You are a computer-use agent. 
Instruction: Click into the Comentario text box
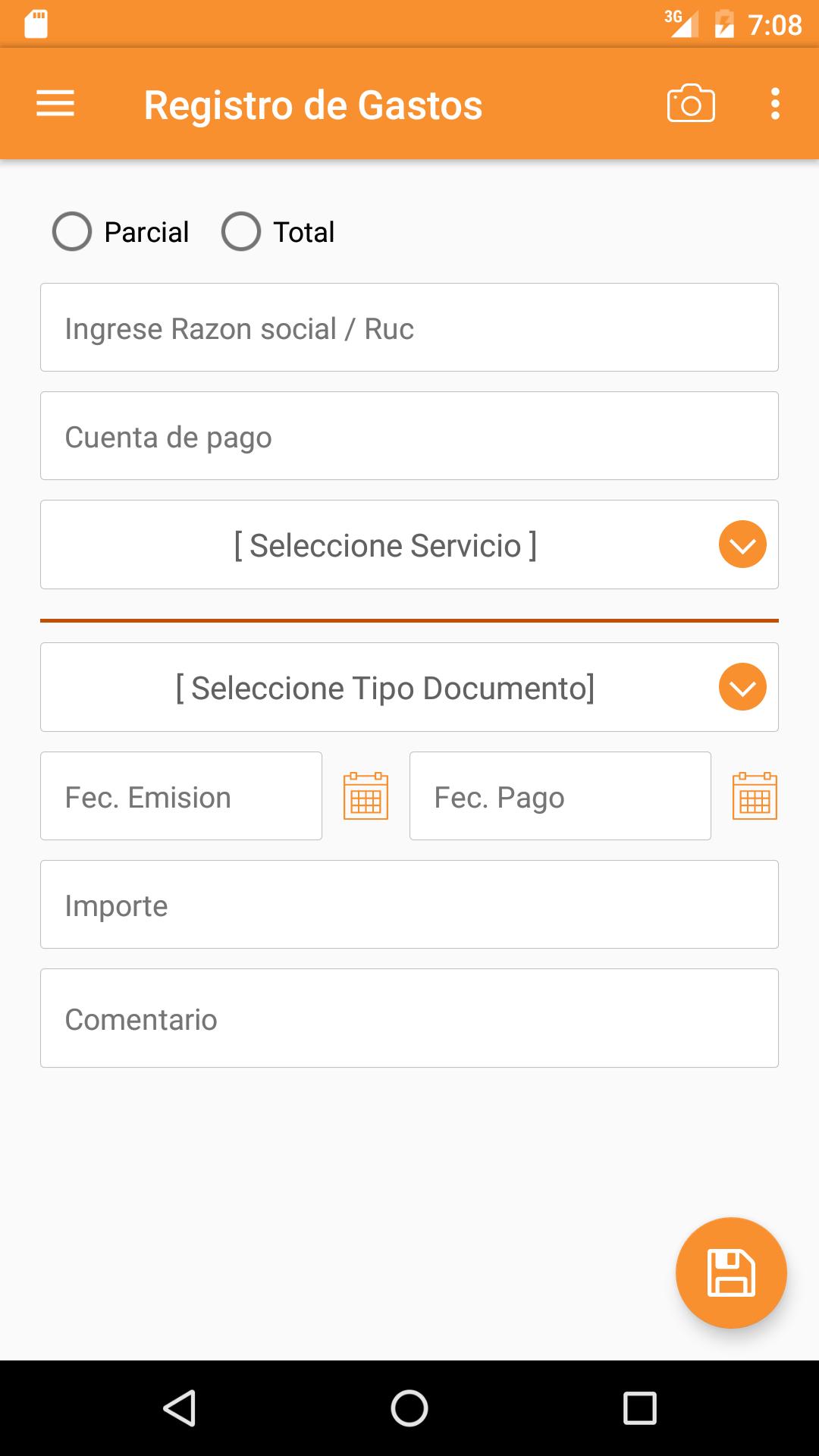tap(409, 1018)
